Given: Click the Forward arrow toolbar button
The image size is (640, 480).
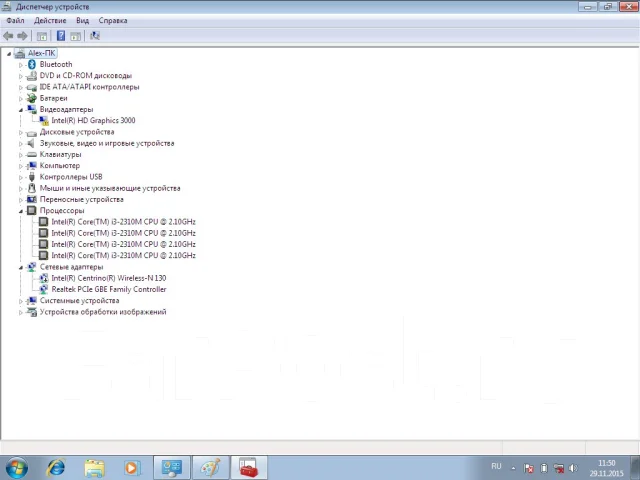Looking at the screenshot, I should click(x=22, y=36).
